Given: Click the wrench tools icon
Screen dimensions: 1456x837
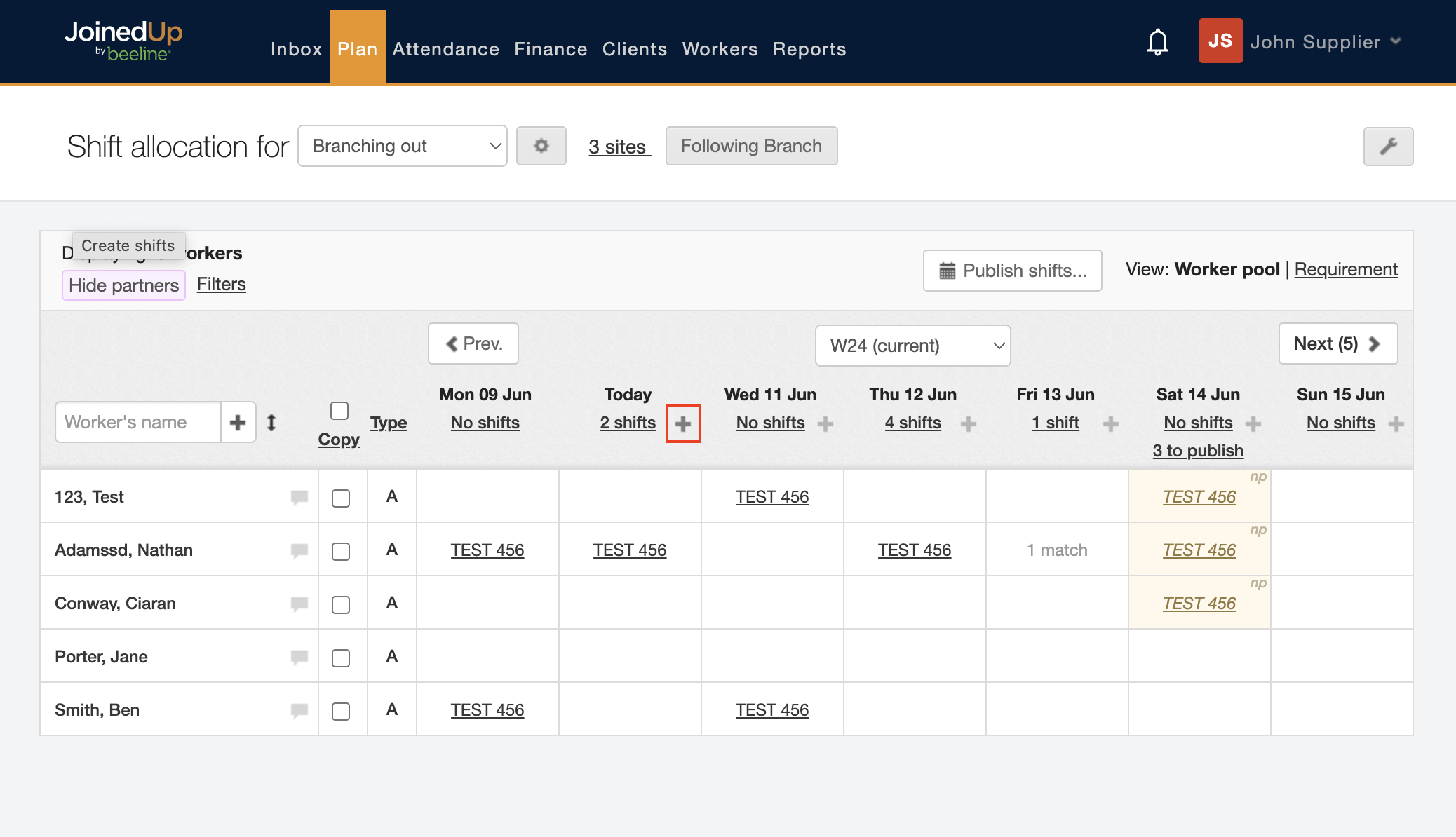Looking at the screenshot, I should coord(1388,146).
